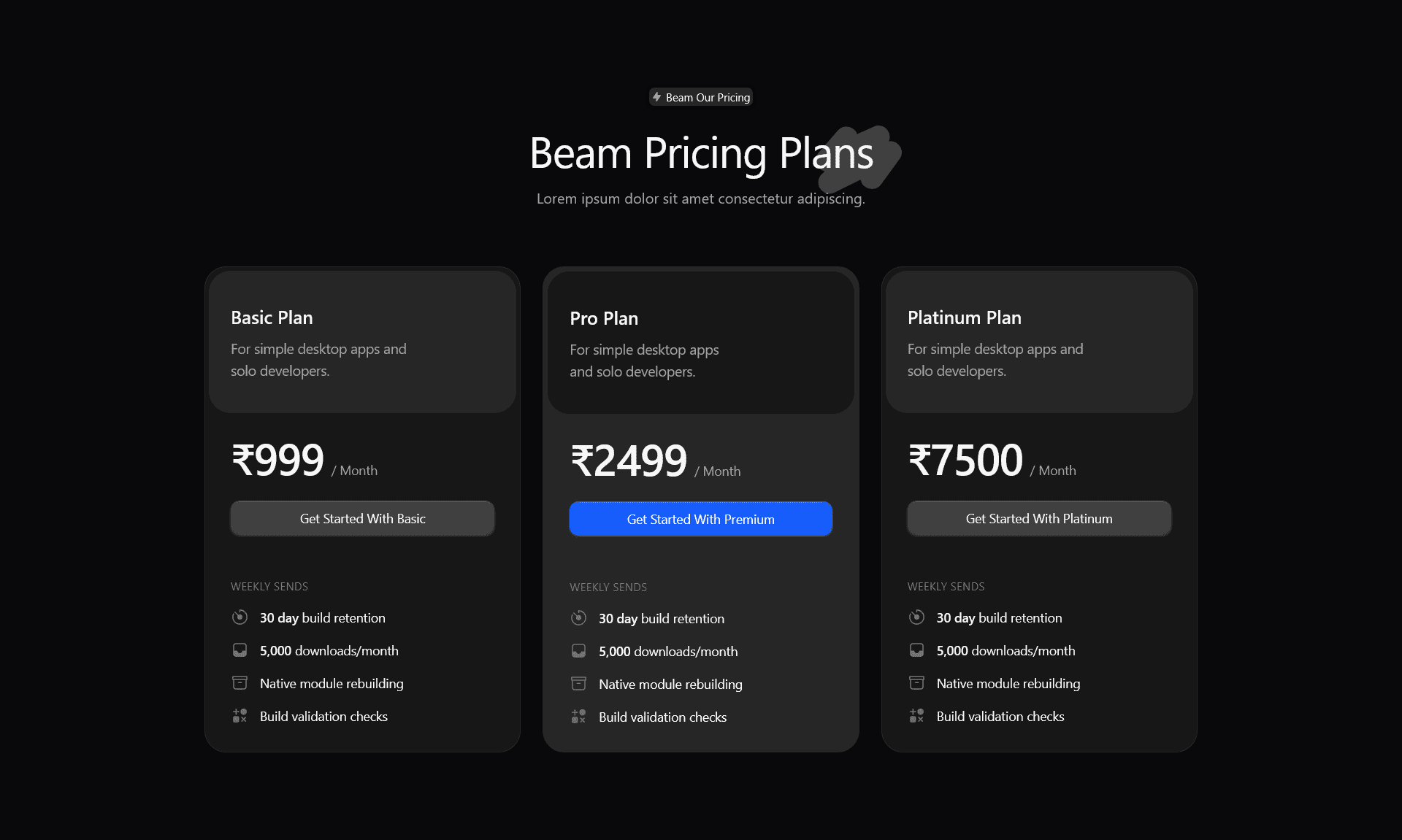Viewport: 1402px width, 840px height.
Task: Click the build validation checks icon on Basic Plan
Action: 240,715
